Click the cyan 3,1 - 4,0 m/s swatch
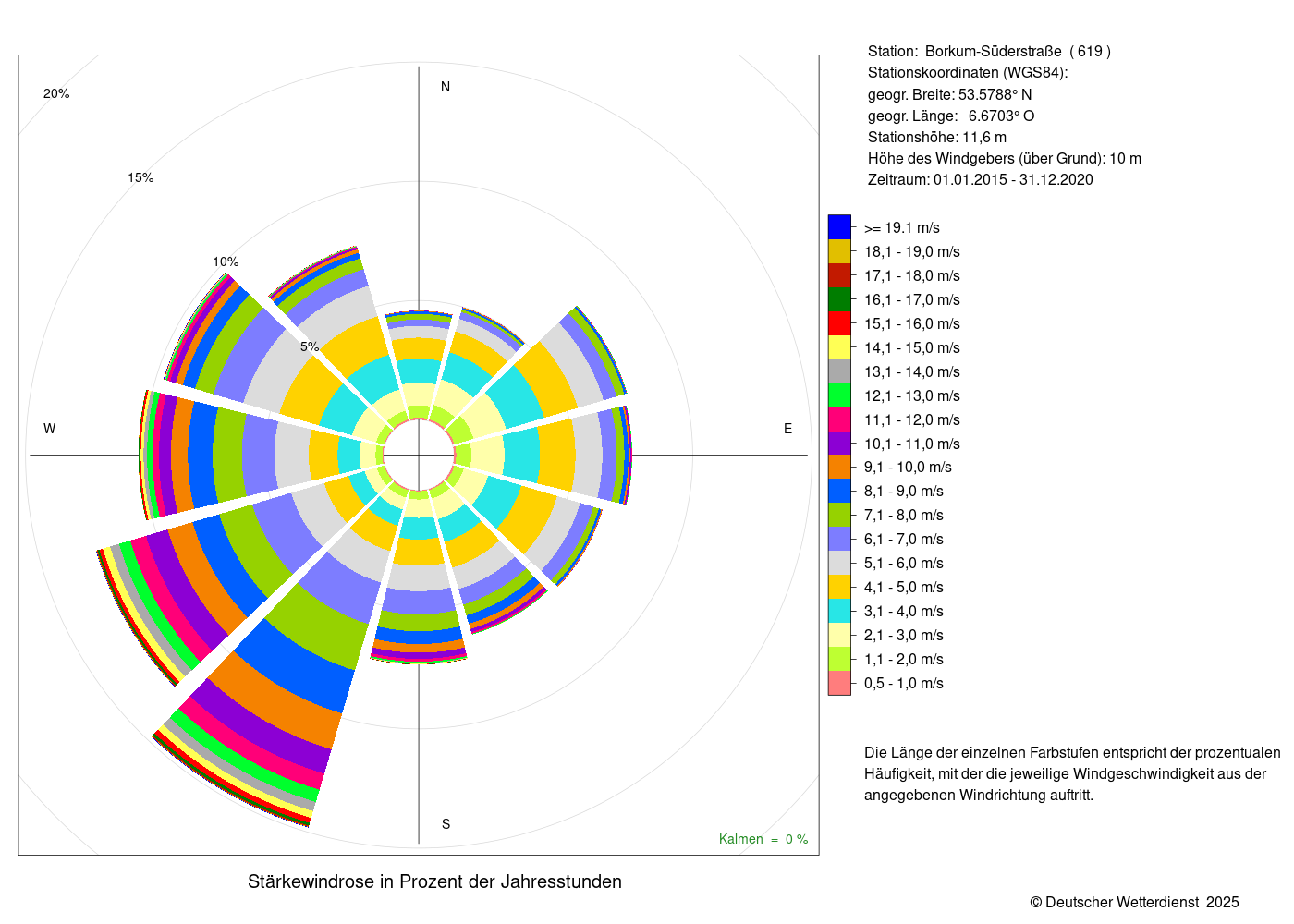The height and width of the screenshot is (924, 1294). (839, 611)
